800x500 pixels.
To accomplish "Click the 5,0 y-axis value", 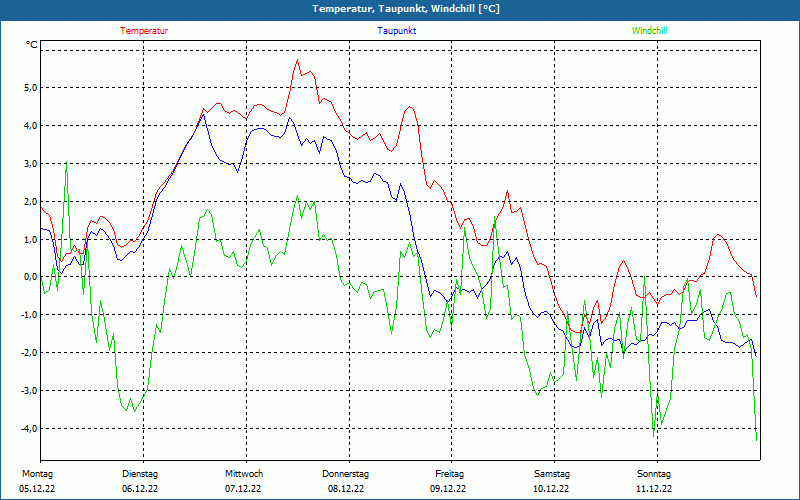I will pyautogui.click(x=31, y=88).
